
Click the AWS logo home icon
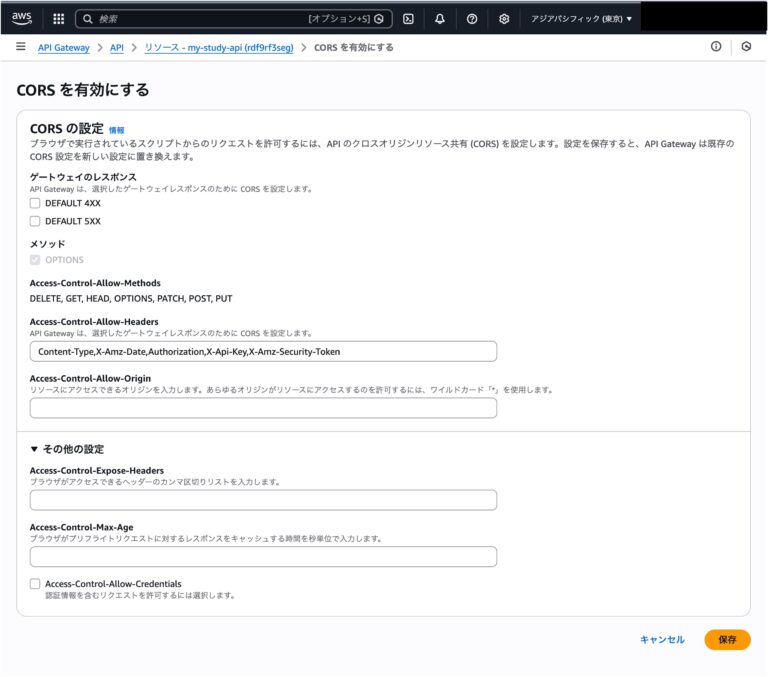(x=22, y=18)
